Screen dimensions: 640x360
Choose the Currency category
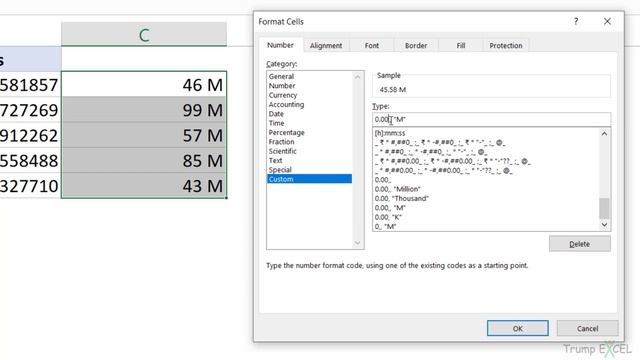click(309, 95)
